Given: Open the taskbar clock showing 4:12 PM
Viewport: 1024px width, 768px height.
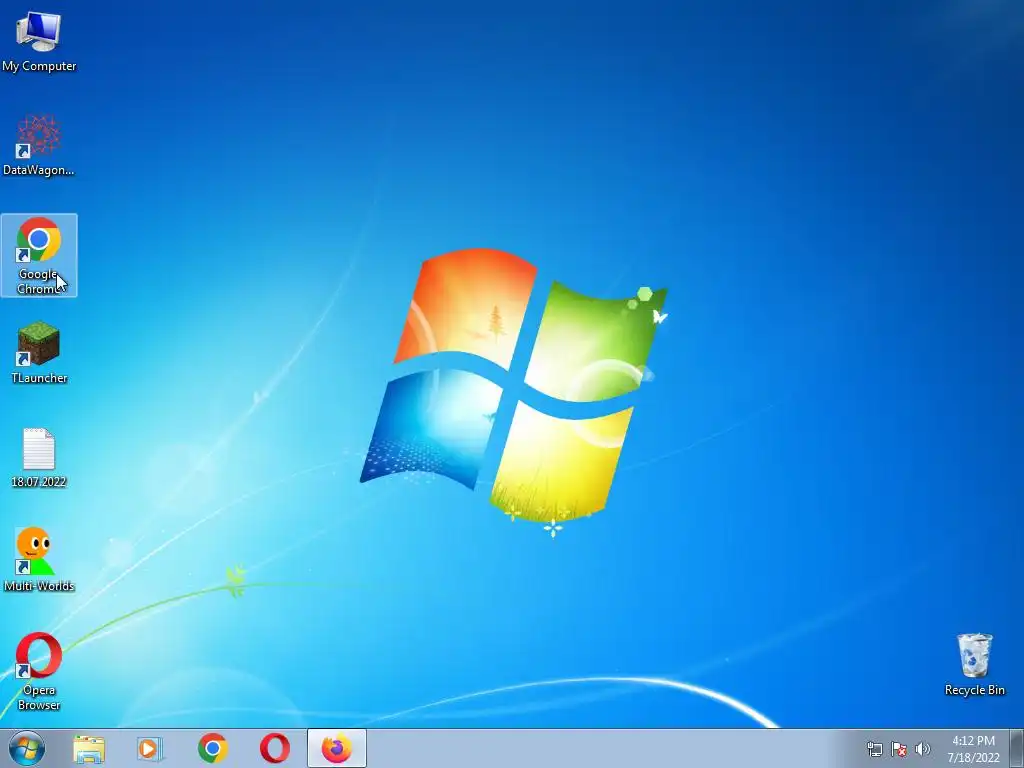Looking at the screenshot, I should [x=973, y=748].
